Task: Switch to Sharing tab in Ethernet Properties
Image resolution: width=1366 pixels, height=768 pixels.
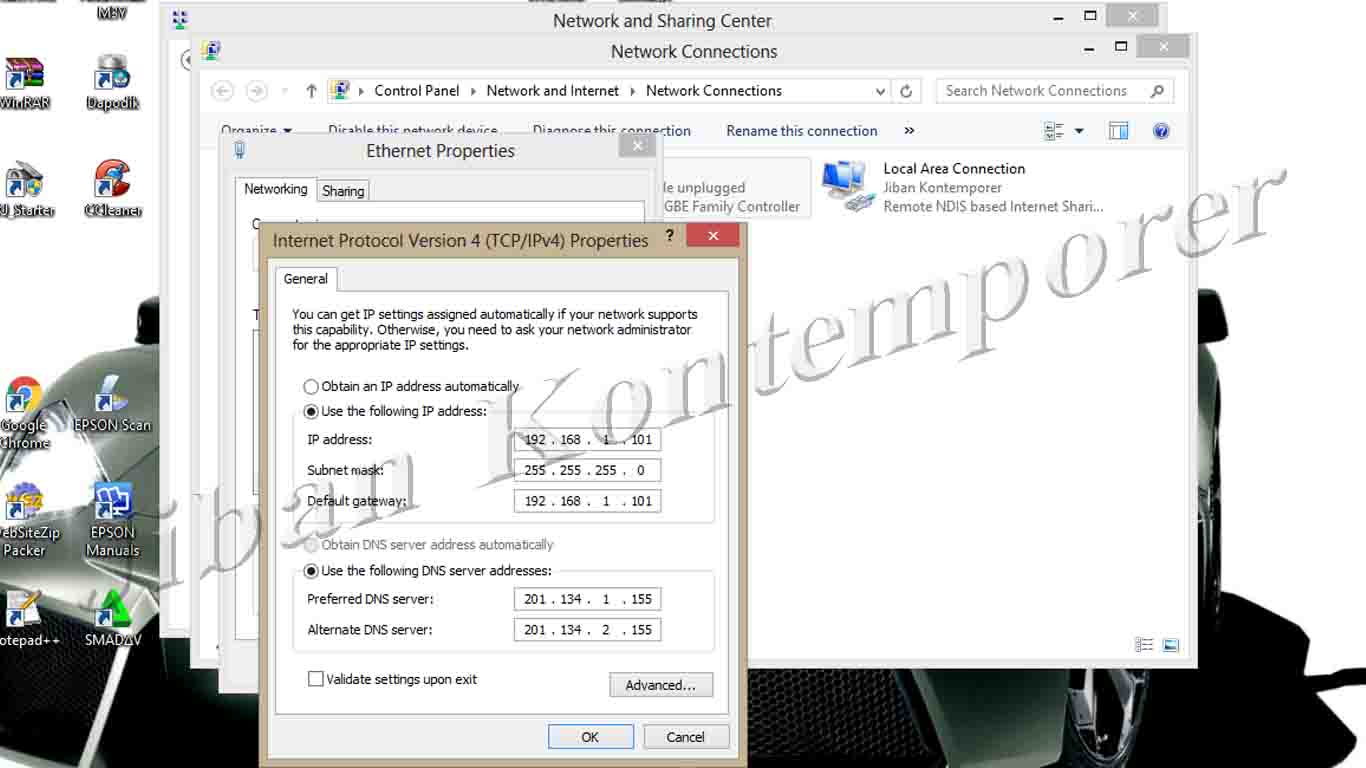Action: (343, 190)
